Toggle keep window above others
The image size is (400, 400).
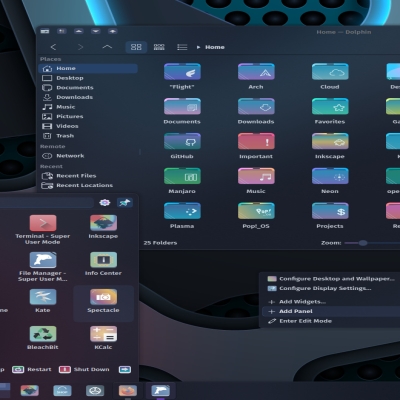click(x=79, y=31)
